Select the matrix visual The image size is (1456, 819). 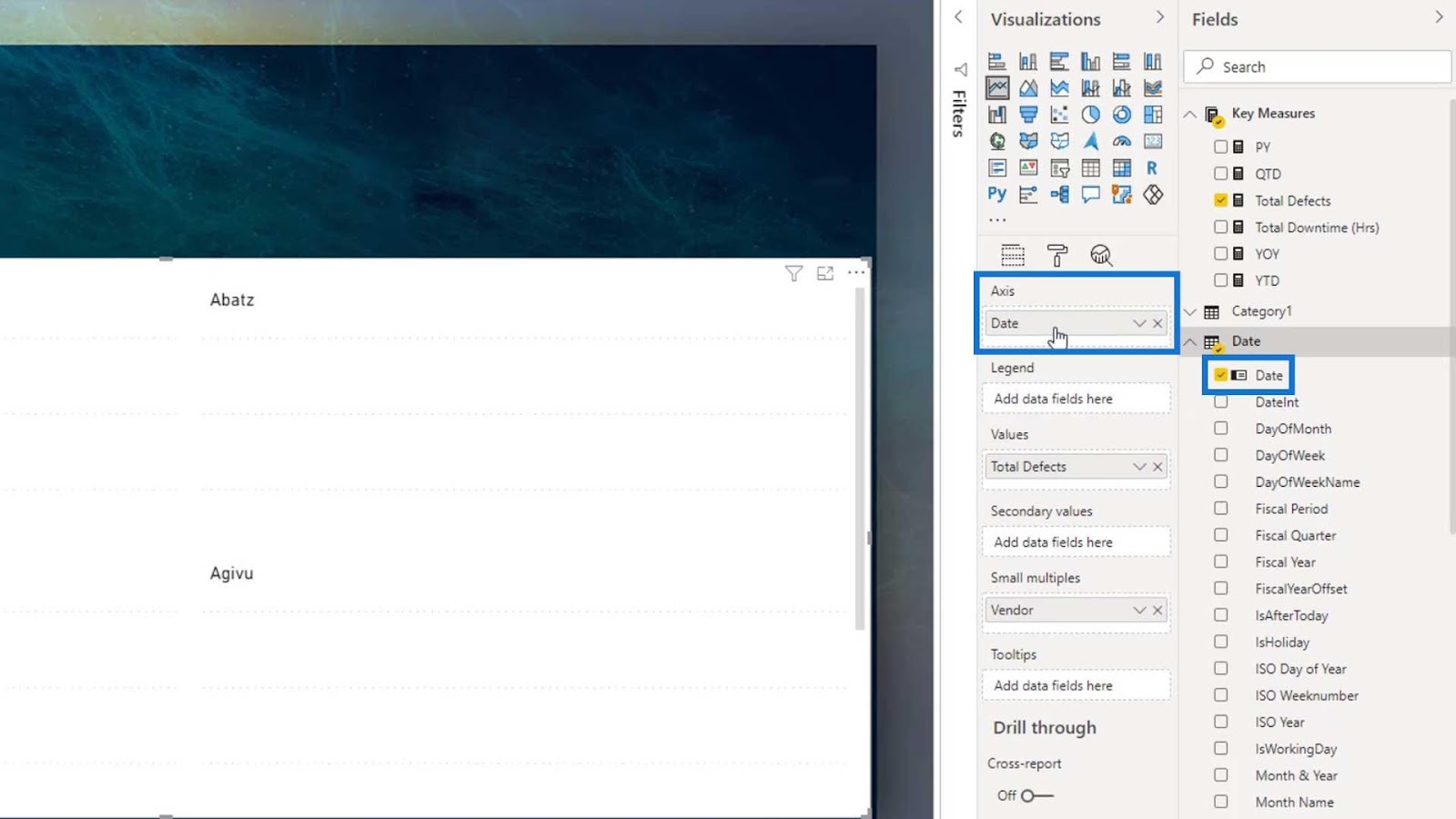1122,167
